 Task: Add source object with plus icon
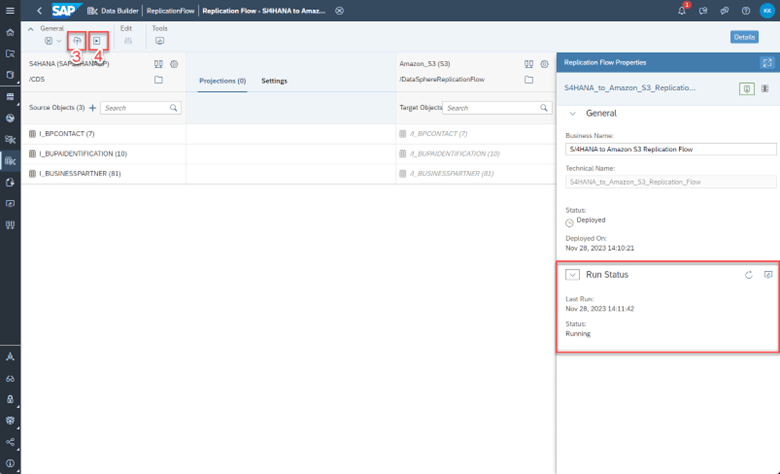[x=93, y=108]
